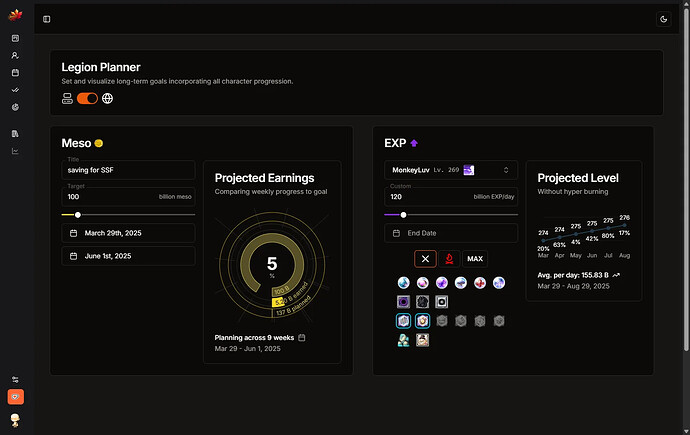This screenshot has width=690, height=435.
Task: Toggle the X no-burning option button
Action: (x=425, y=258)
